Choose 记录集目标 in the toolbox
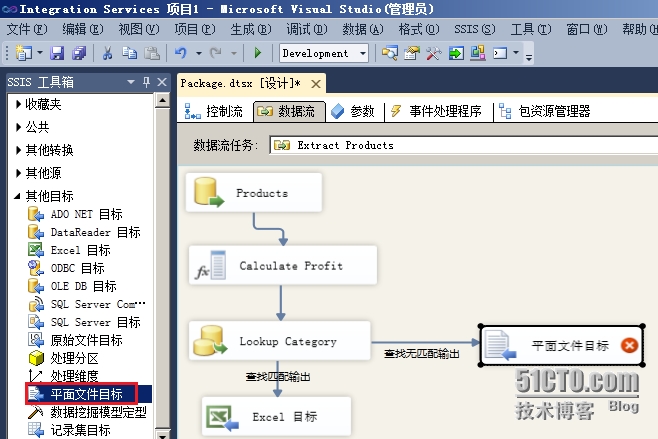The height and width of the screenshot is (439, 658). coord(70,430)
